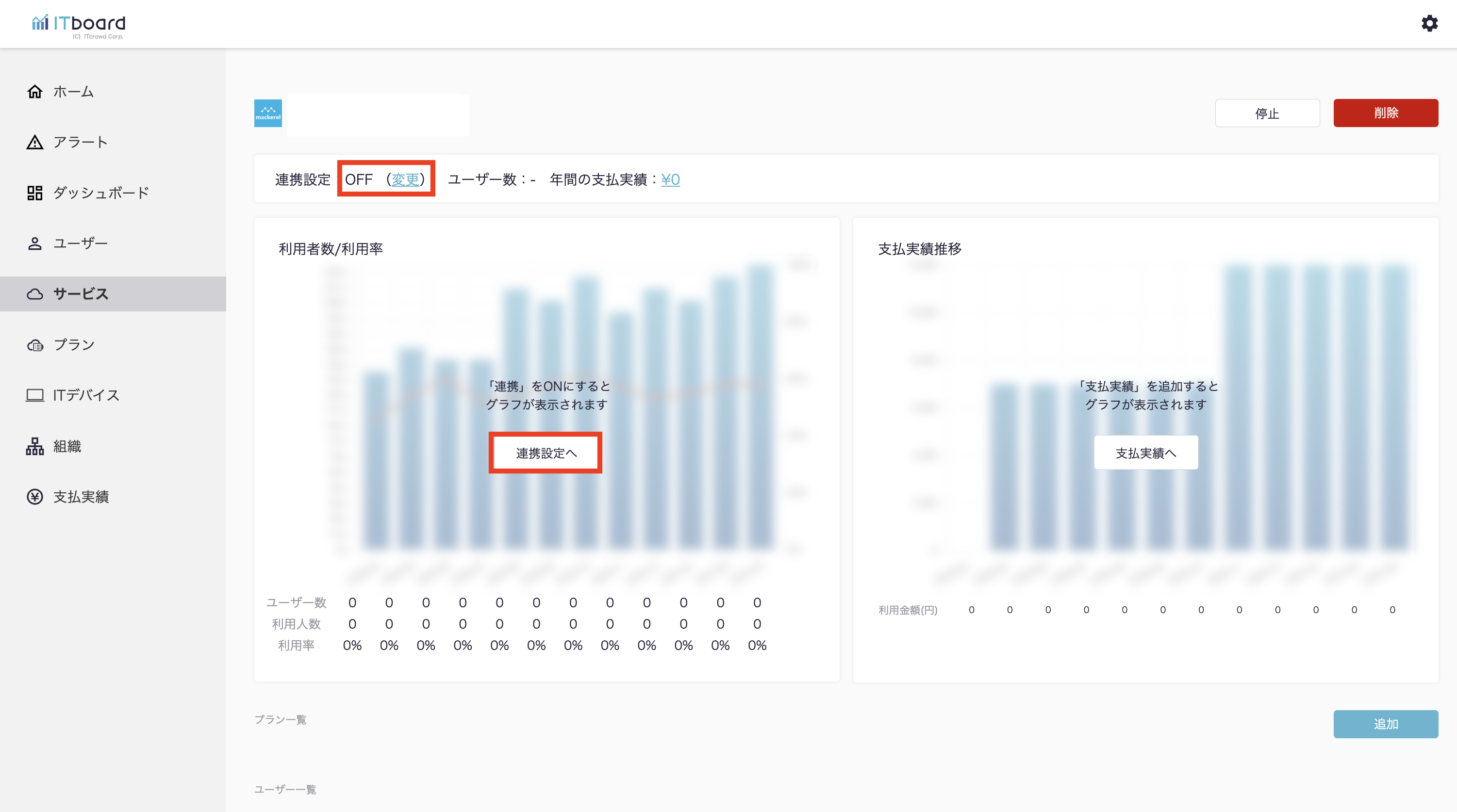
Task: Click the IT device laptop icon
Action: (x=35, y=395)
